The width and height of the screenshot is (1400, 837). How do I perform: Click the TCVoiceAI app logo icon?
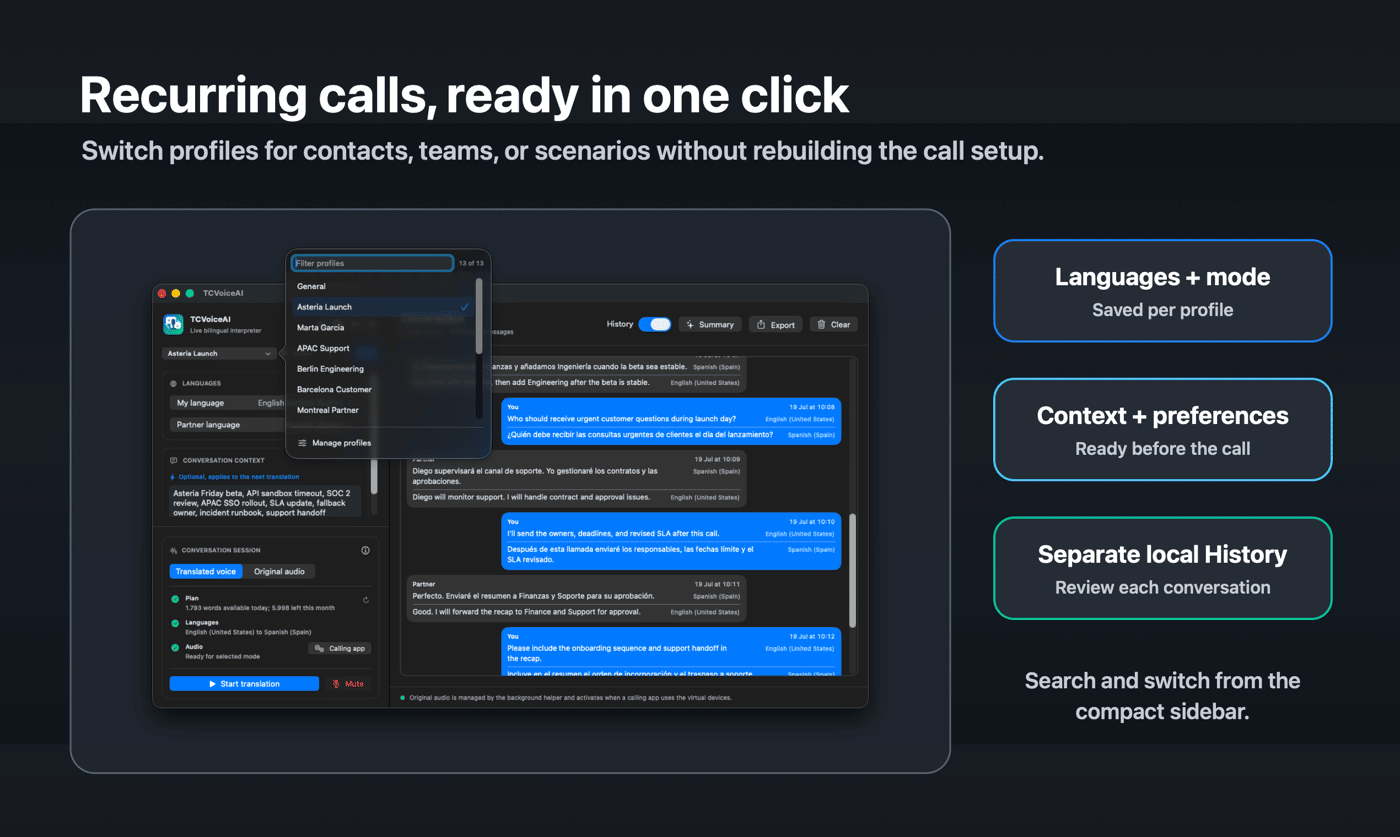click(x=173, y=324)
